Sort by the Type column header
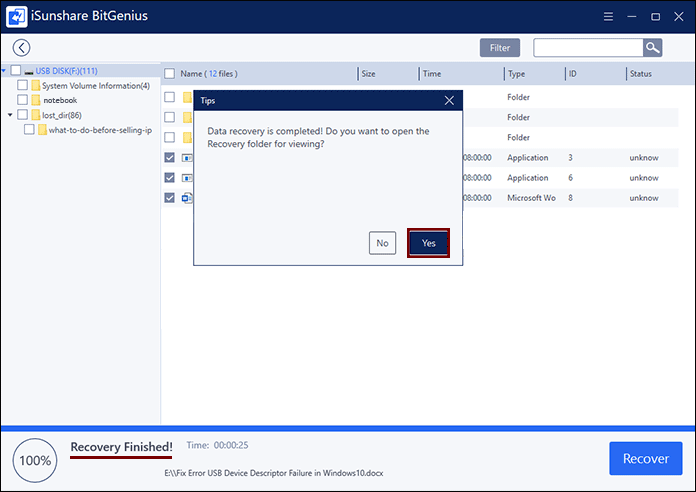Image resolution: width=696 pixels, height=492 pixels. [516, 74]
